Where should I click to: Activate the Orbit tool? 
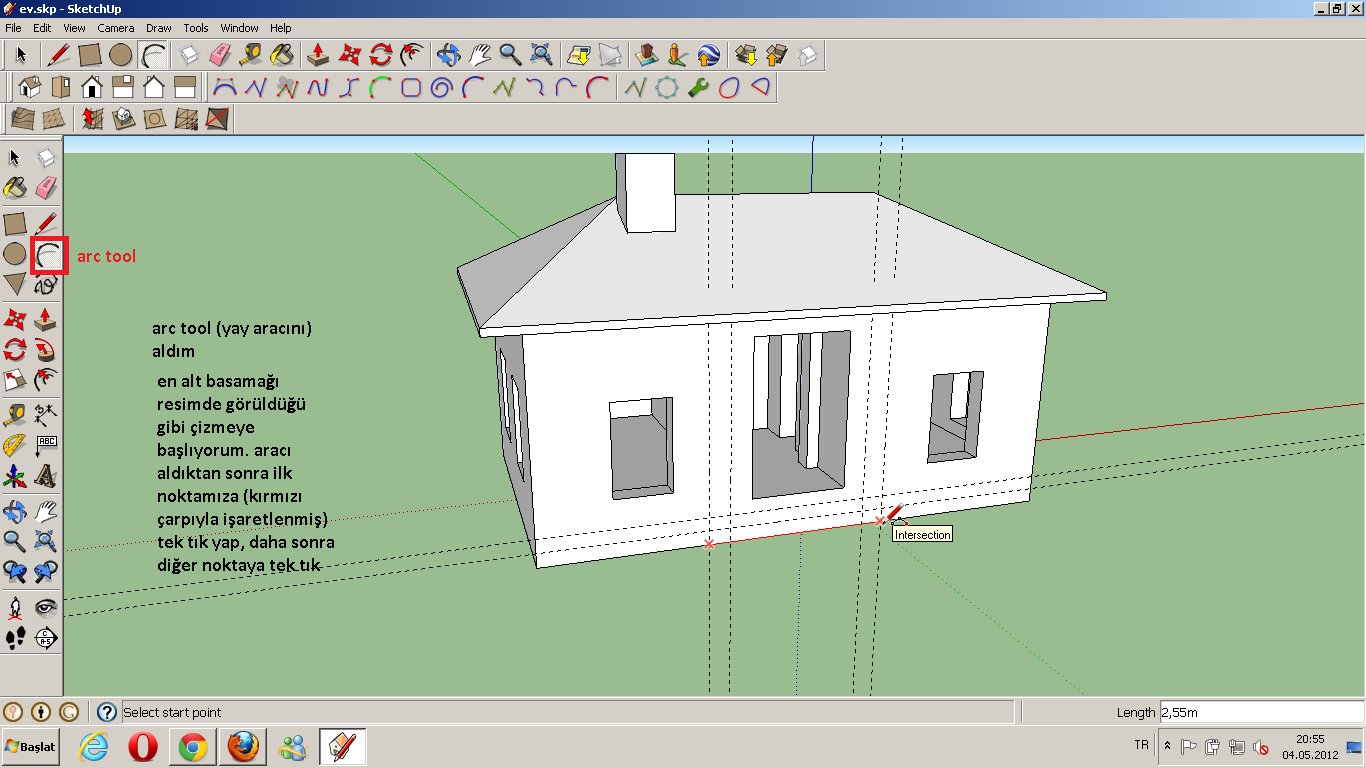(x=16, y=510)
